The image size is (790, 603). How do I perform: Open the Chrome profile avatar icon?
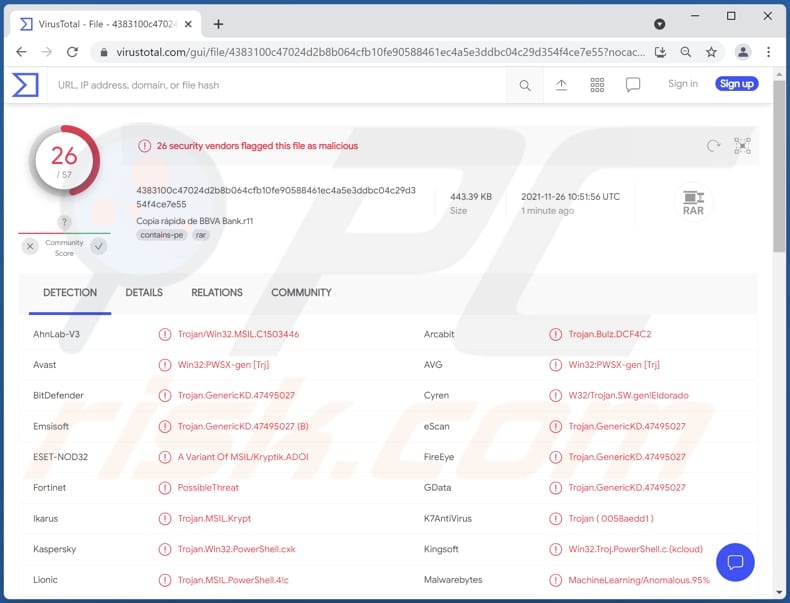pos(743,52)
